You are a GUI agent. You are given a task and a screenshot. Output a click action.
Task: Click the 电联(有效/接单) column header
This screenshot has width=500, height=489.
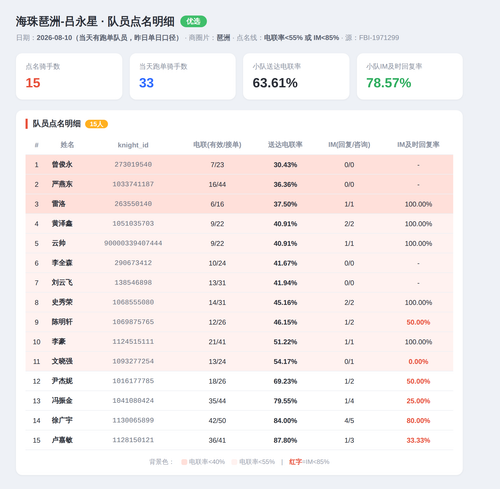(x=217, y=145)
